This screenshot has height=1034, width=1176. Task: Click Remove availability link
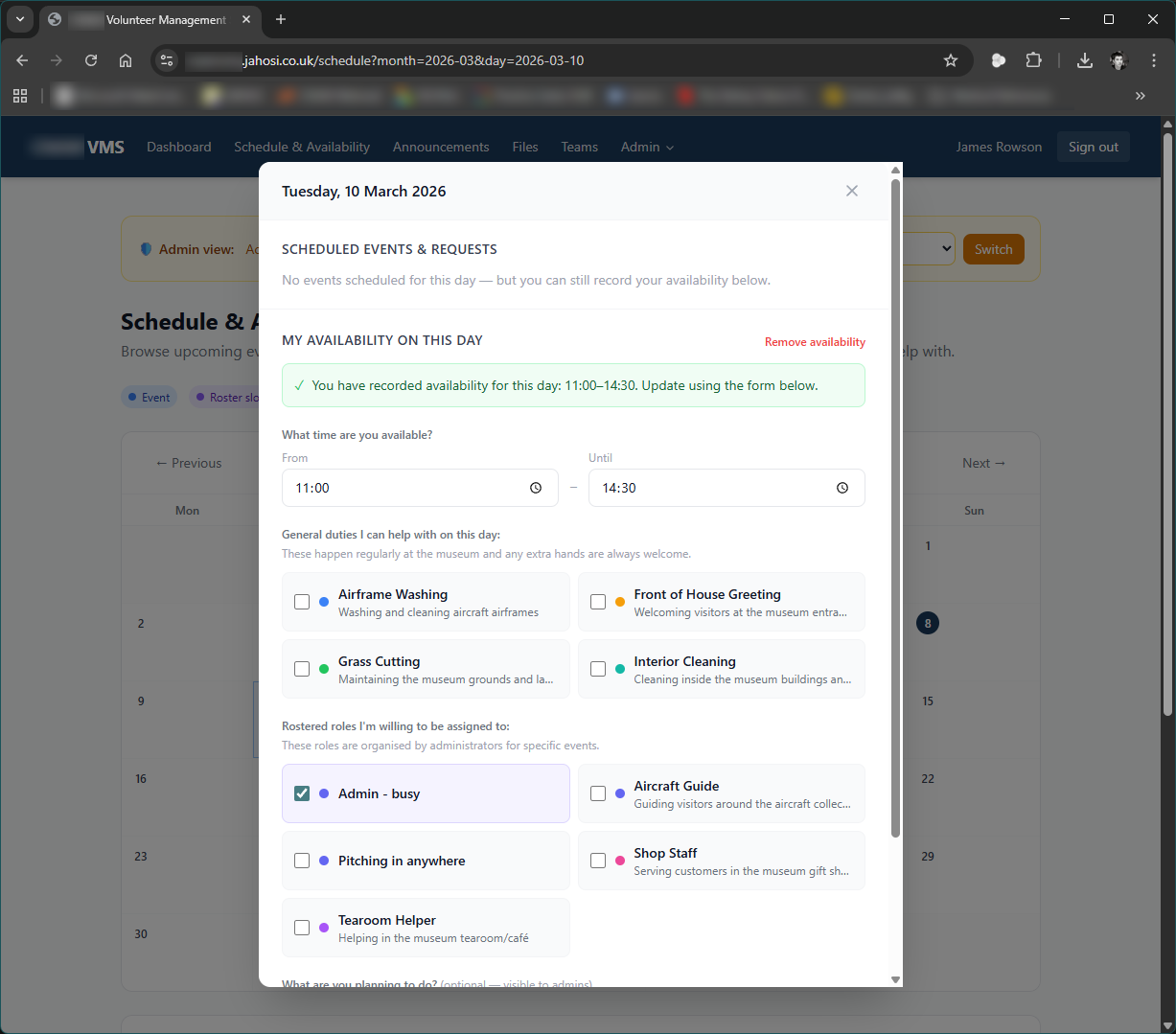click(815, 342)
